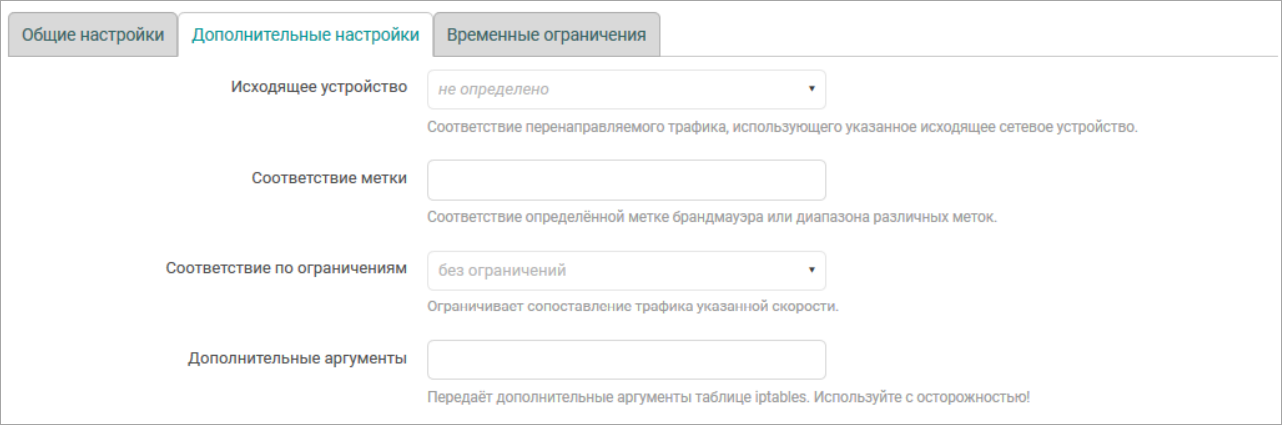Viewport: 1282px width, 425px height.
Task: Select the Дополнительные настройки tab
Action: click(x=305, y=35)
